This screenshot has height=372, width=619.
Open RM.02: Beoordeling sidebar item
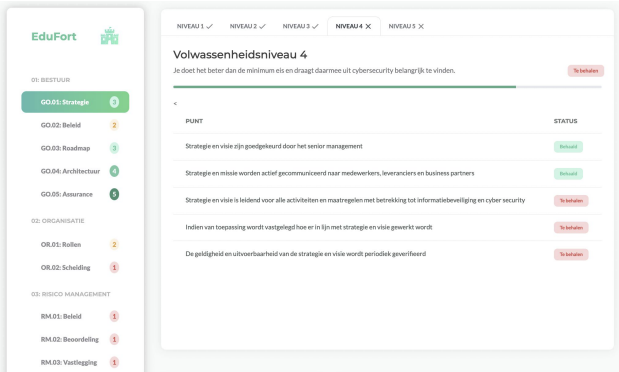75,339
